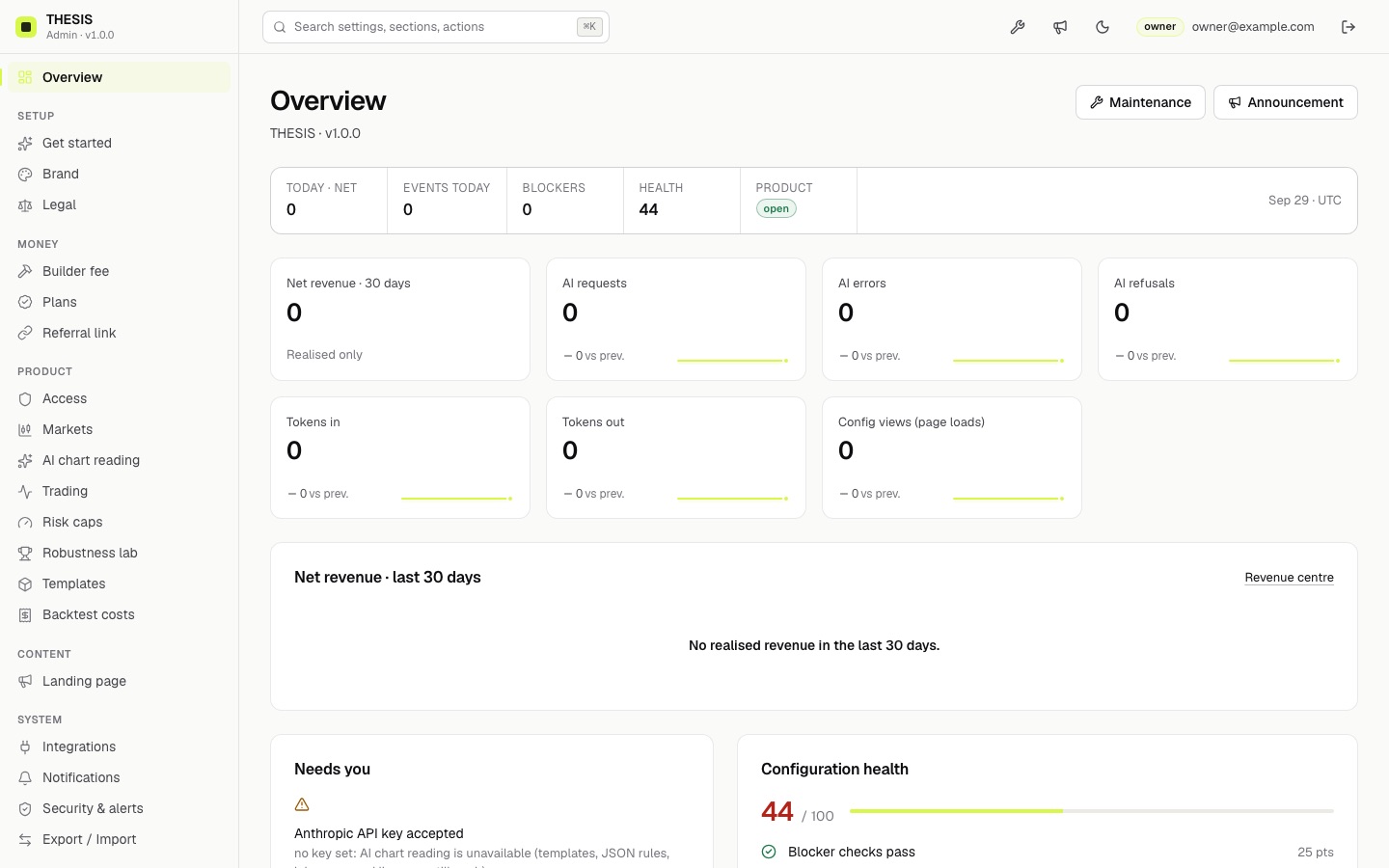Screen dimensions: 1389x868
Task: Navigate to Landing page settings
Action: (x=120, y=681)
